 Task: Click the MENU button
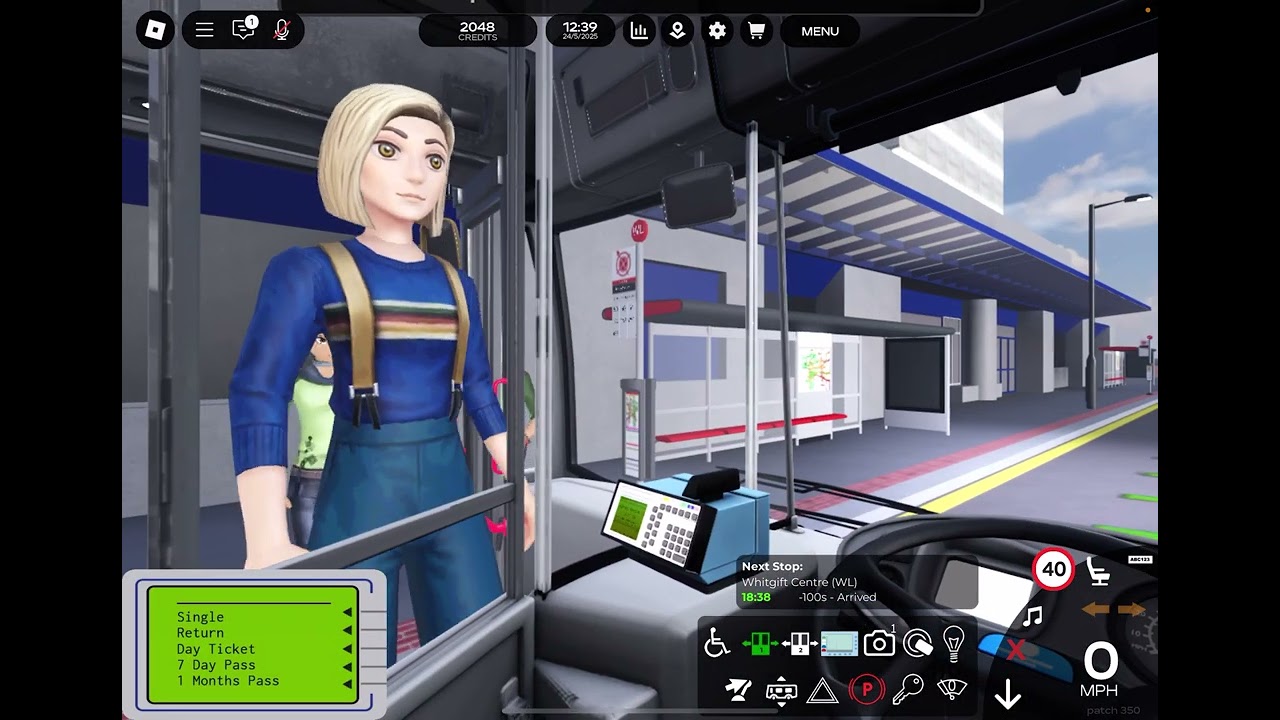tap(820, 31)
